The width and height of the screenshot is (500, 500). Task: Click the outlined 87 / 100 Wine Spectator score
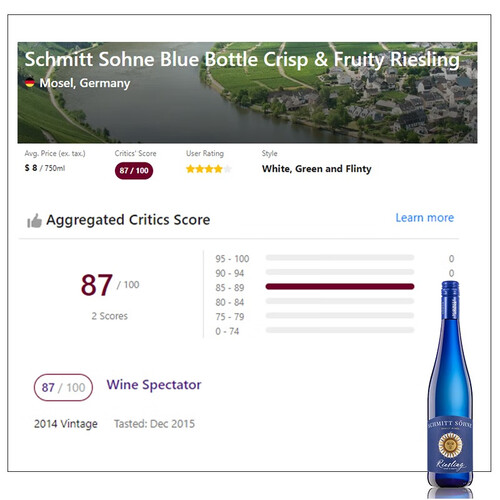63,387
